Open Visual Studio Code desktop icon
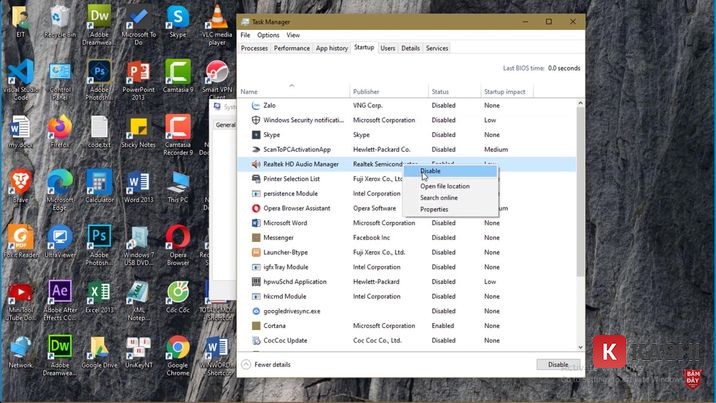This screenshot has width=716, height=403. click(21, 80)
